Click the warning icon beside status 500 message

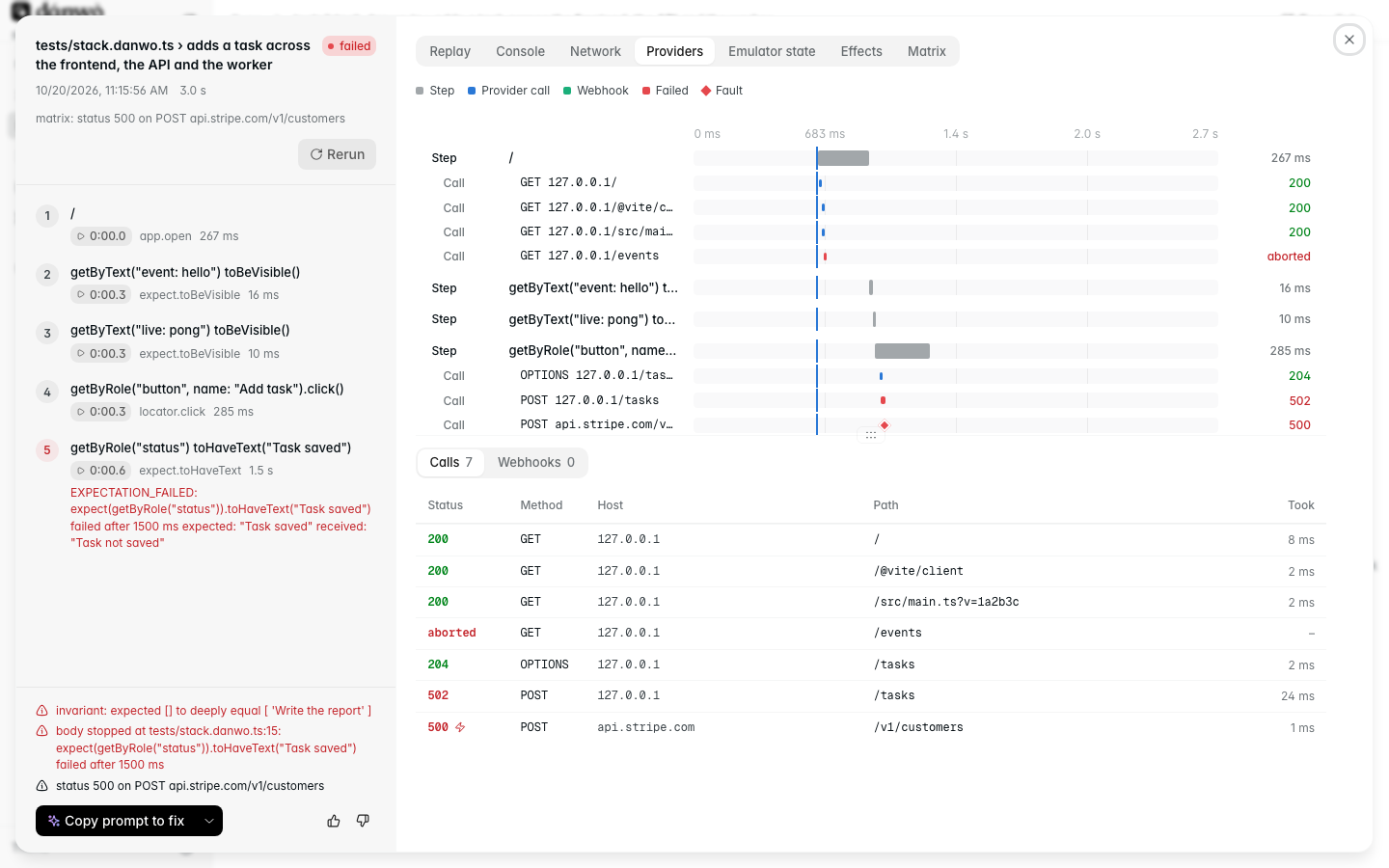pyautogui.click(x=42, y=786)
